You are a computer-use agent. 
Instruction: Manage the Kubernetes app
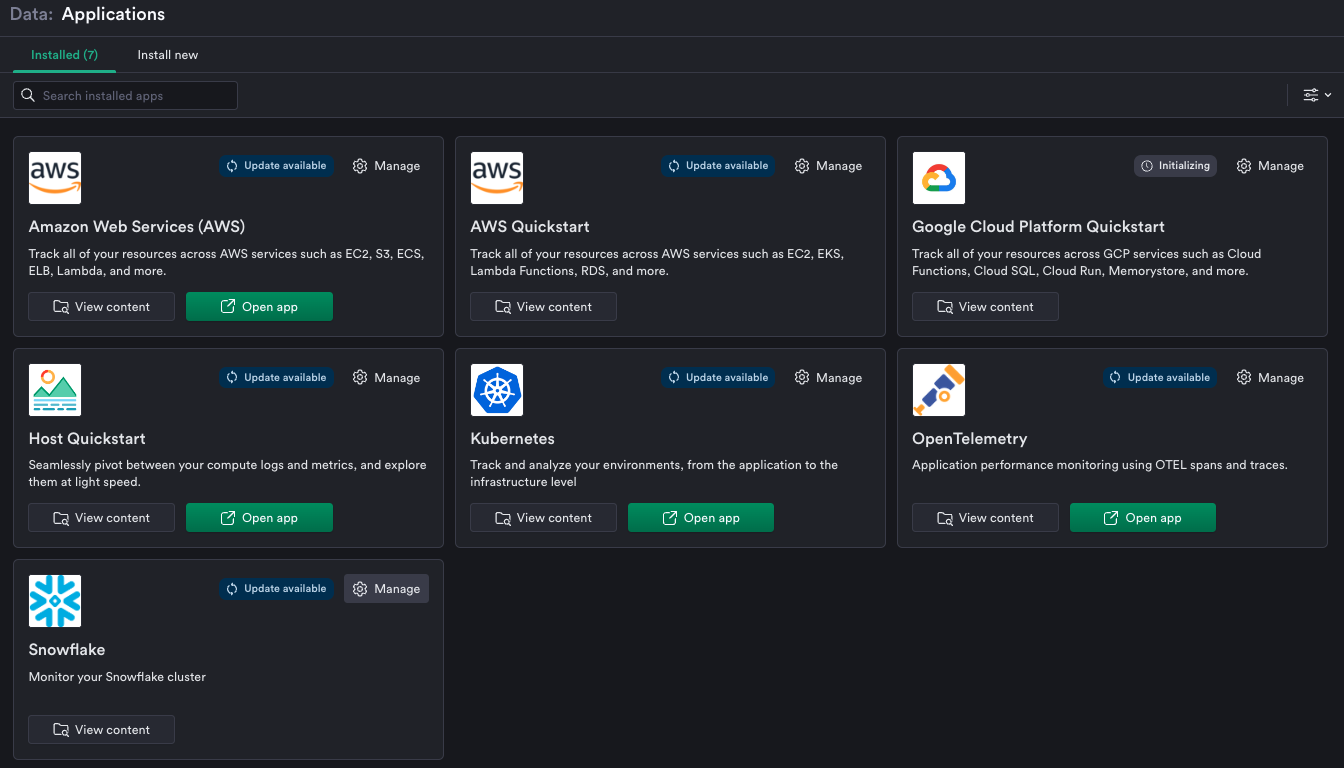[x=829, y=378]
